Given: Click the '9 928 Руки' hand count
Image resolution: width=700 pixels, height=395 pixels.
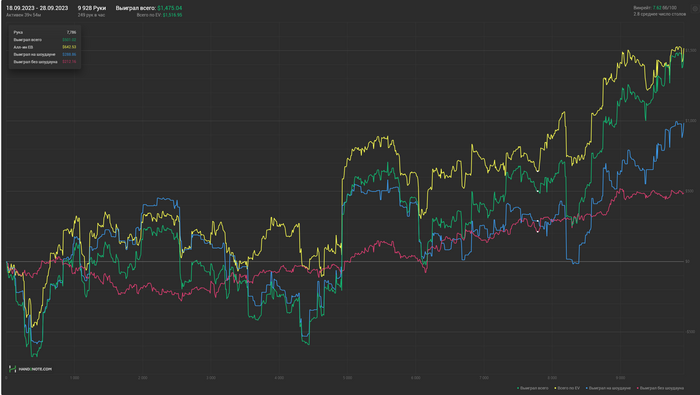Looking at the screenshot, I should (x=92, y=8).
